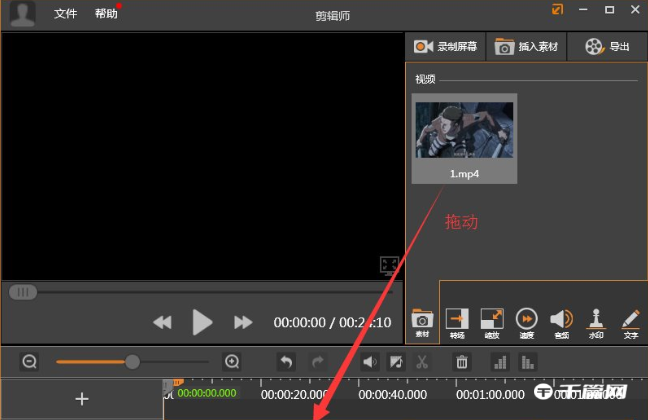Click the timeline zoom slider handle
The image size is (648, 420).
point(132,362)
